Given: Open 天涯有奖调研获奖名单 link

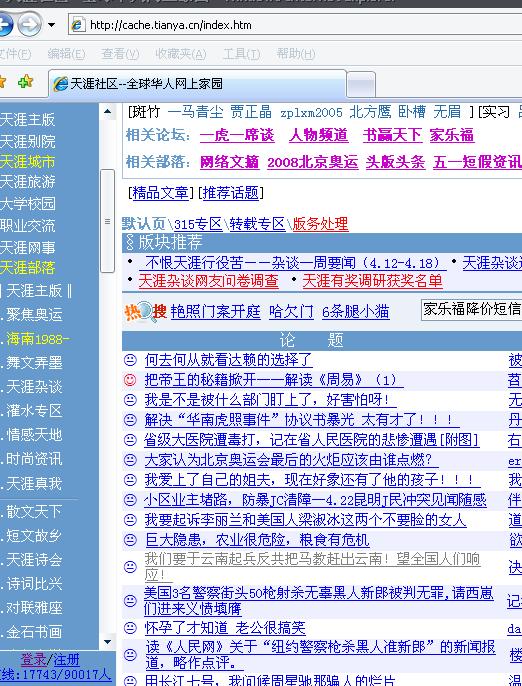Looking at the screenshot, I should 372,280.
